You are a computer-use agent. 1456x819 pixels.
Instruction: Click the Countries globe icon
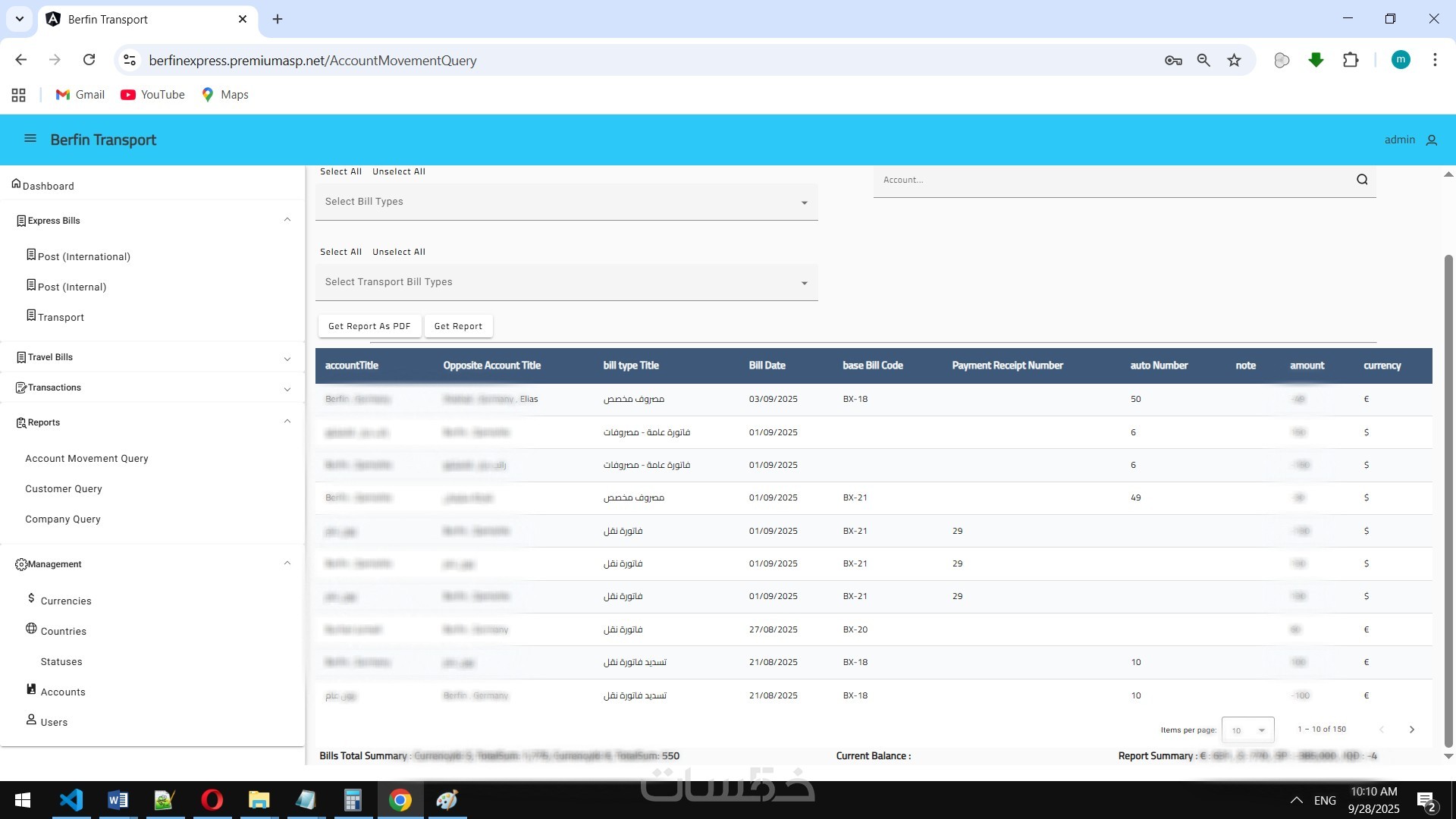[31, 629]
